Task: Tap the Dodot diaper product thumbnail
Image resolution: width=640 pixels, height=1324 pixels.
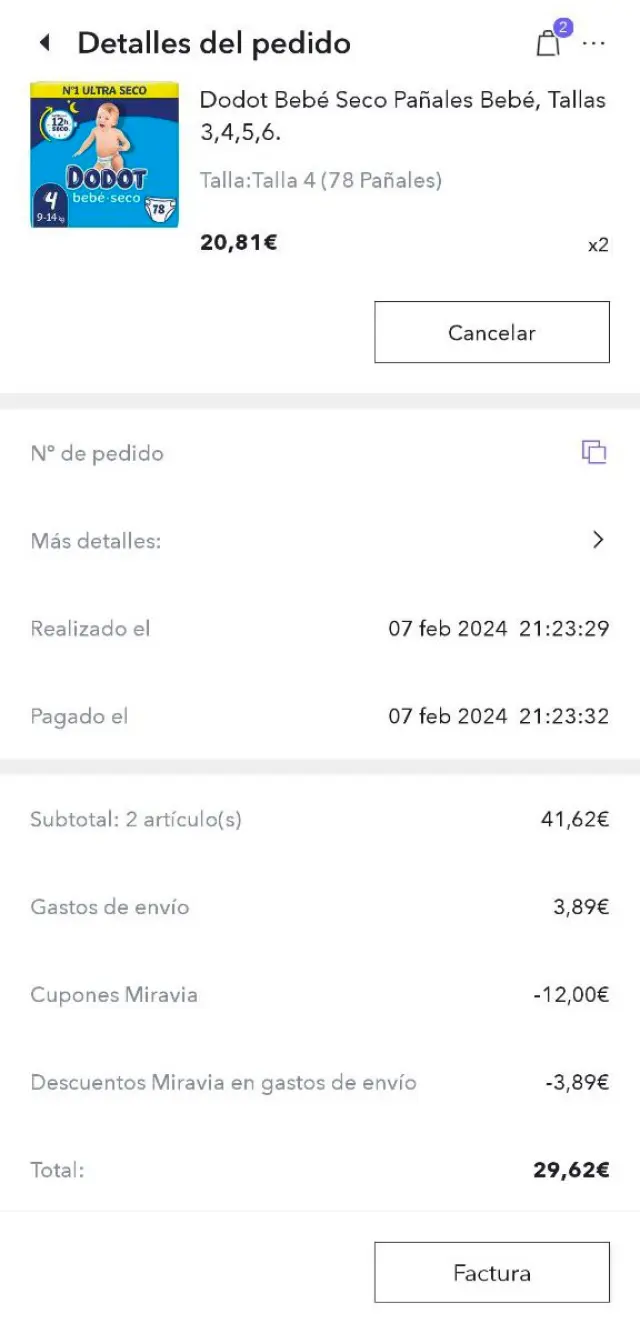Action: [105, 155]
